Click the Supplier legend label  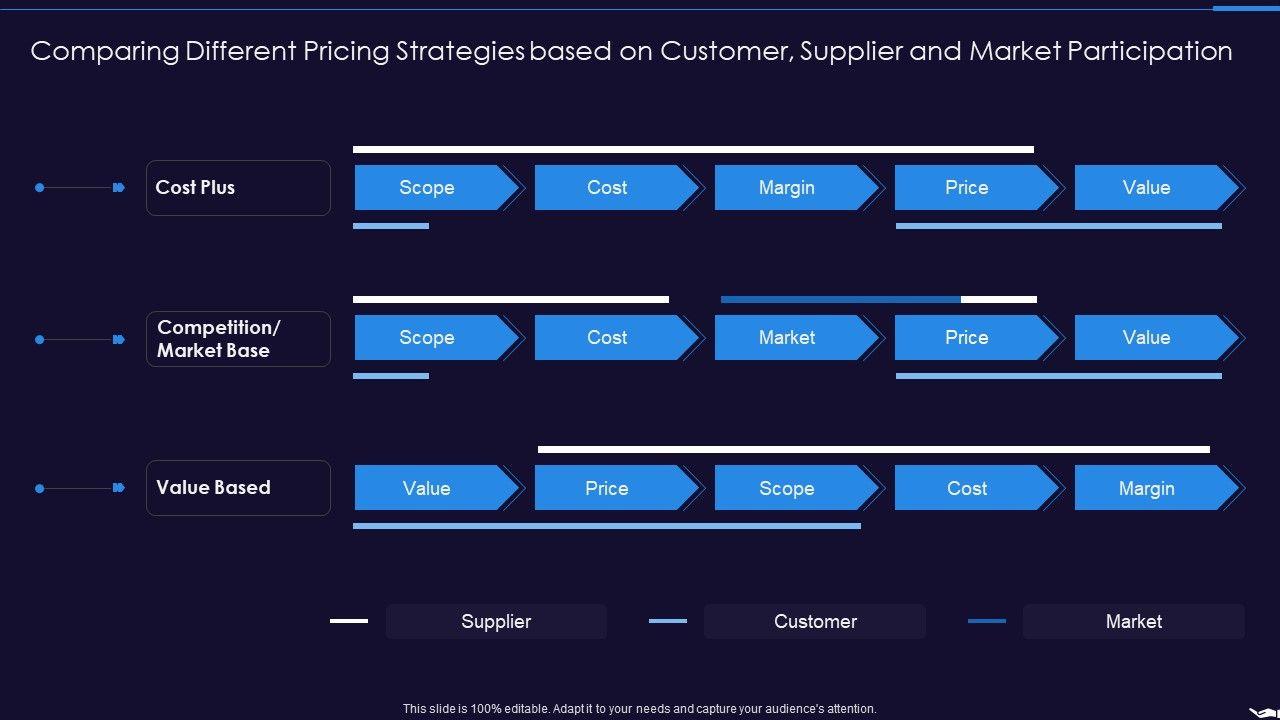click(496, 621)
